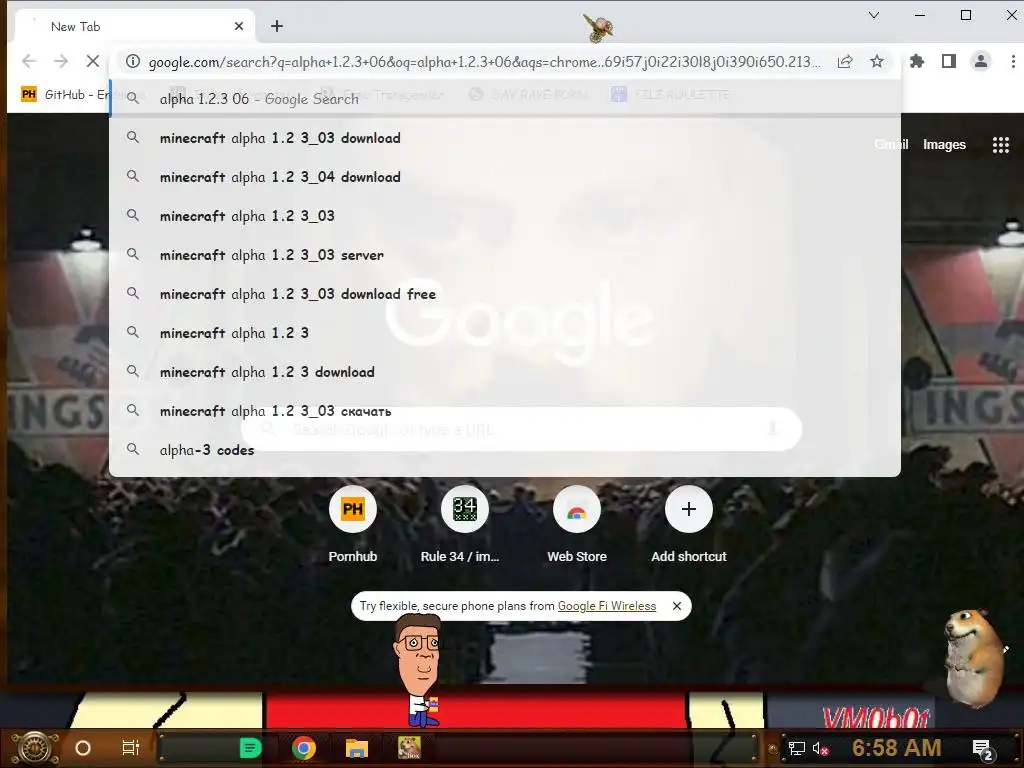The image size is (1024, 768).
Task: Expand the tab search chevron
Action: [x=874, y=15]
